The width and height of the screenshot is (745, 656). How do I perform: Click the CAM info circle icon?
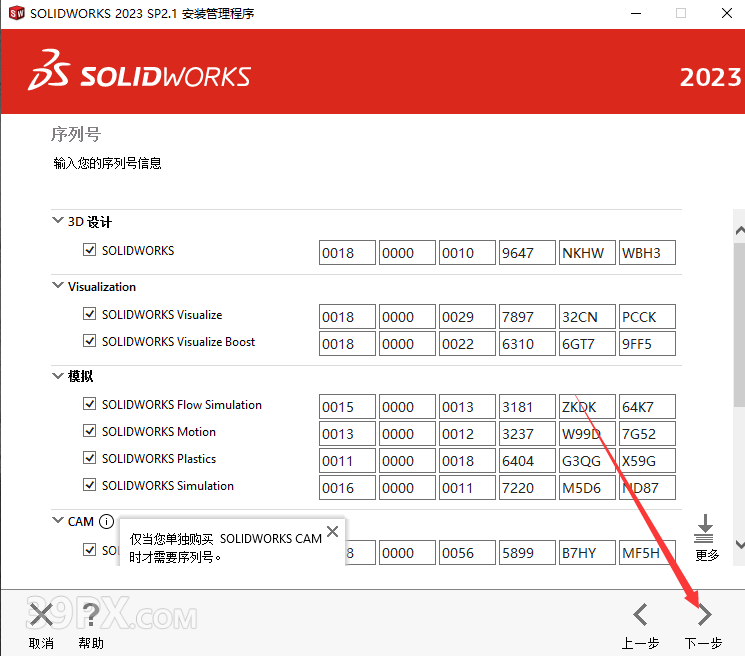[106, 522]
